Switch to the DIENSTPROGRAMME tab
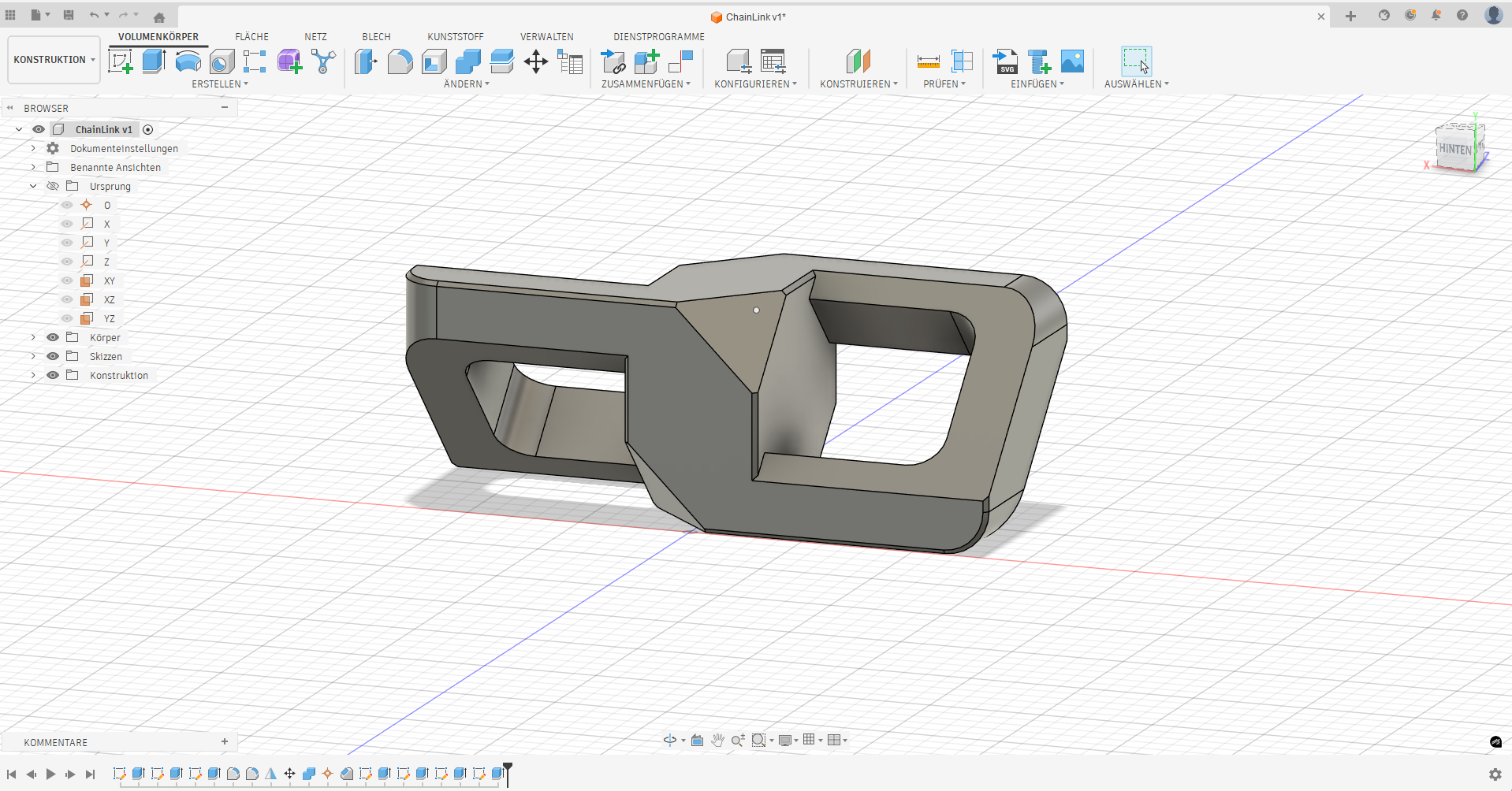This screenshot has width=1512, height=791. click(x=659, y=37)
